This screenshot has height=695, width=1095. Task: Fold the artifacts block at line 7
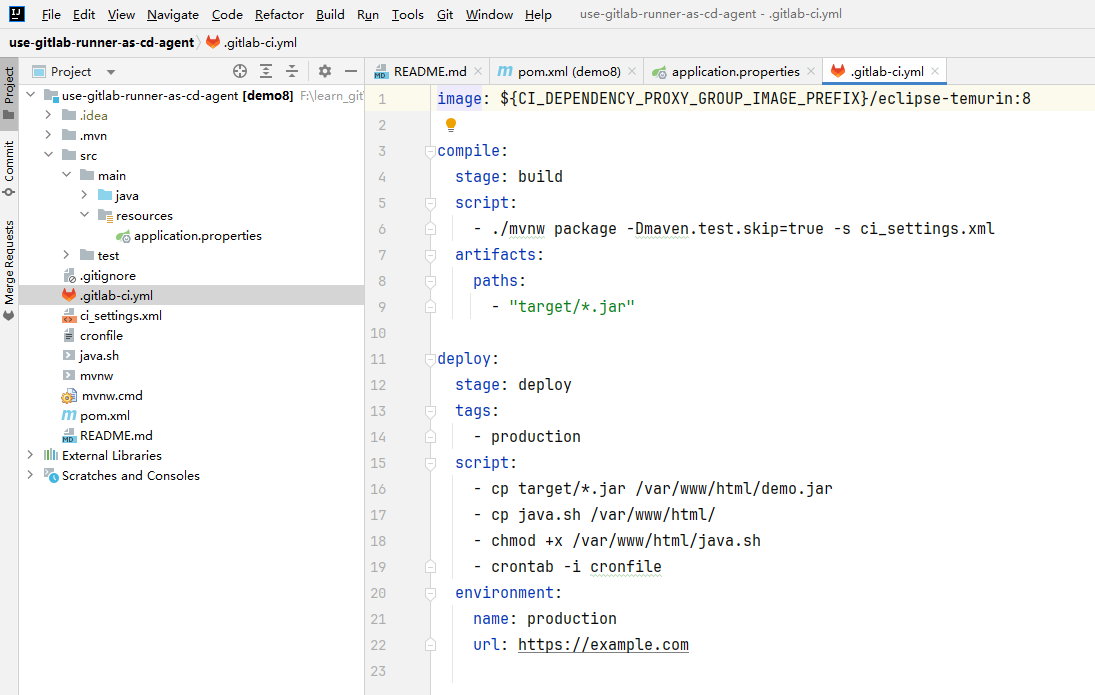point(430,255)
